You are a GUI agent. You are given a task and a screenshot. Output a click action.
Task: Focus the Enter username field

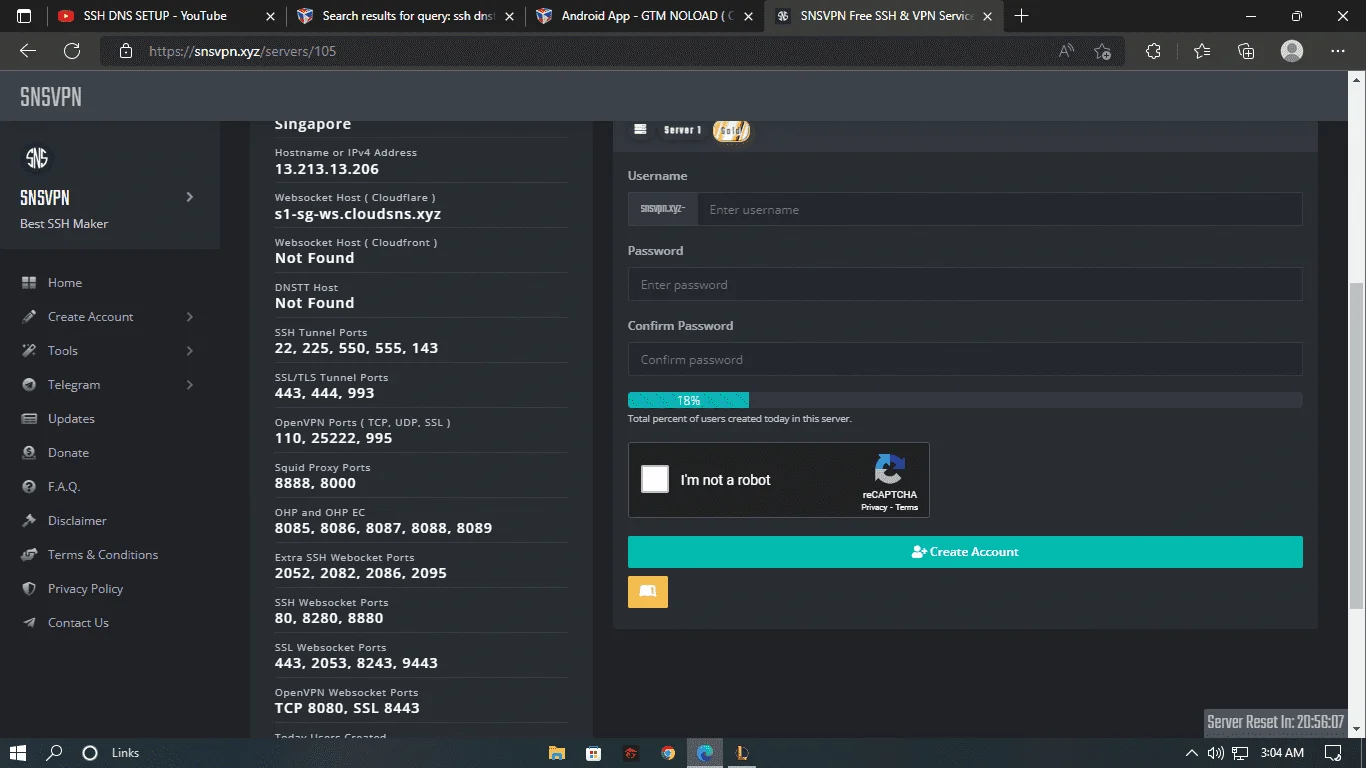999,210
